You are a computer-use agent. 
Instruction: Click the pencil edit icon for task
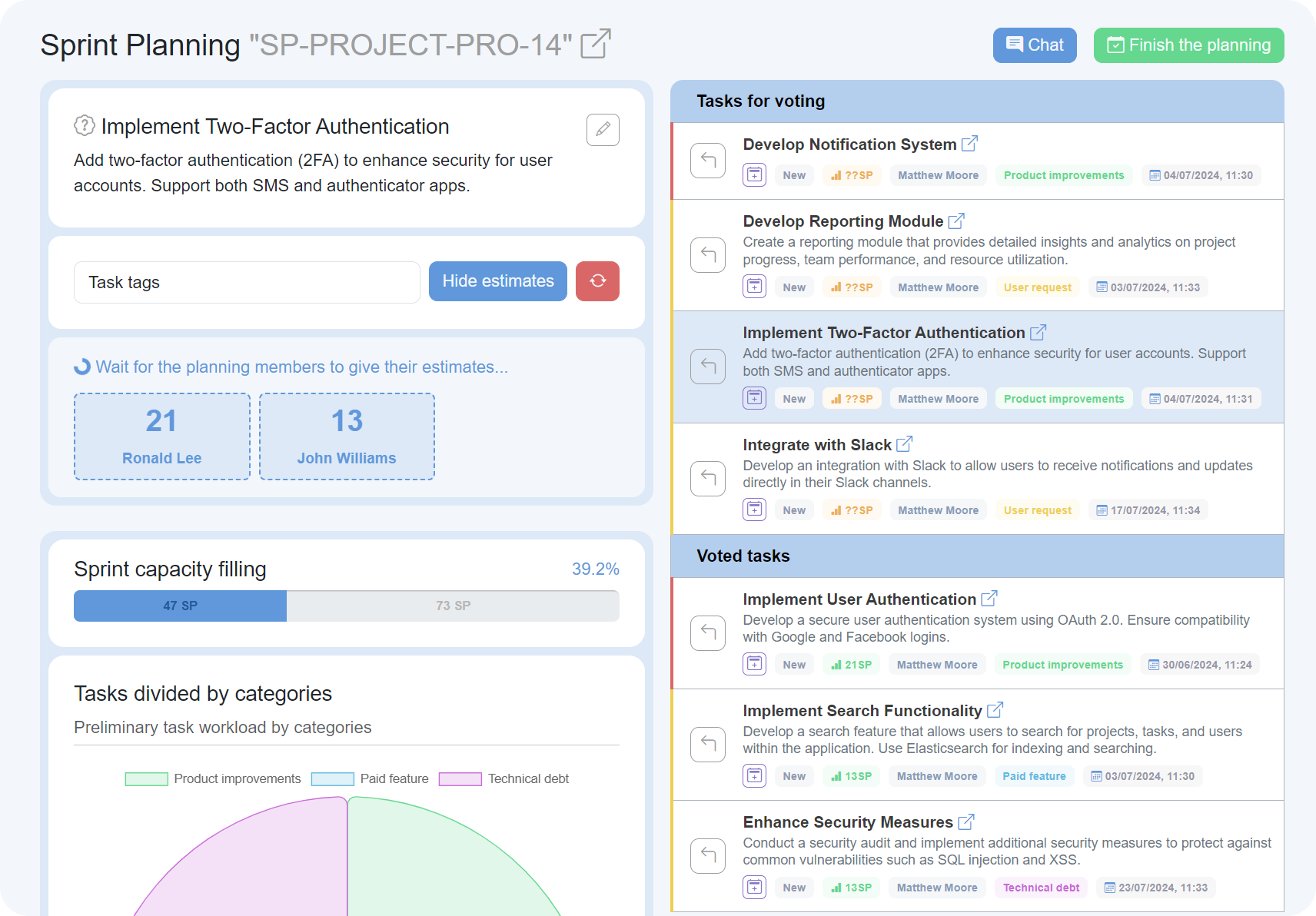click(x=603, y=129)
